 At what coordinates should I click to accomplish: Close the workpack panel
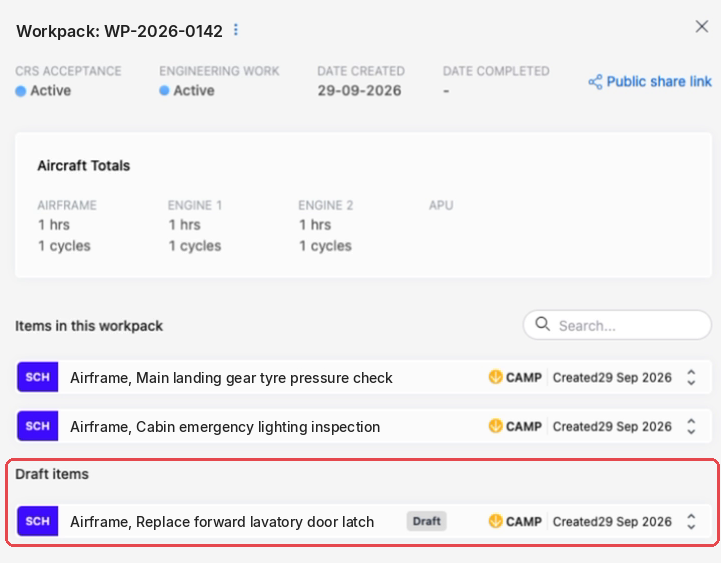[x=702, y=27]
